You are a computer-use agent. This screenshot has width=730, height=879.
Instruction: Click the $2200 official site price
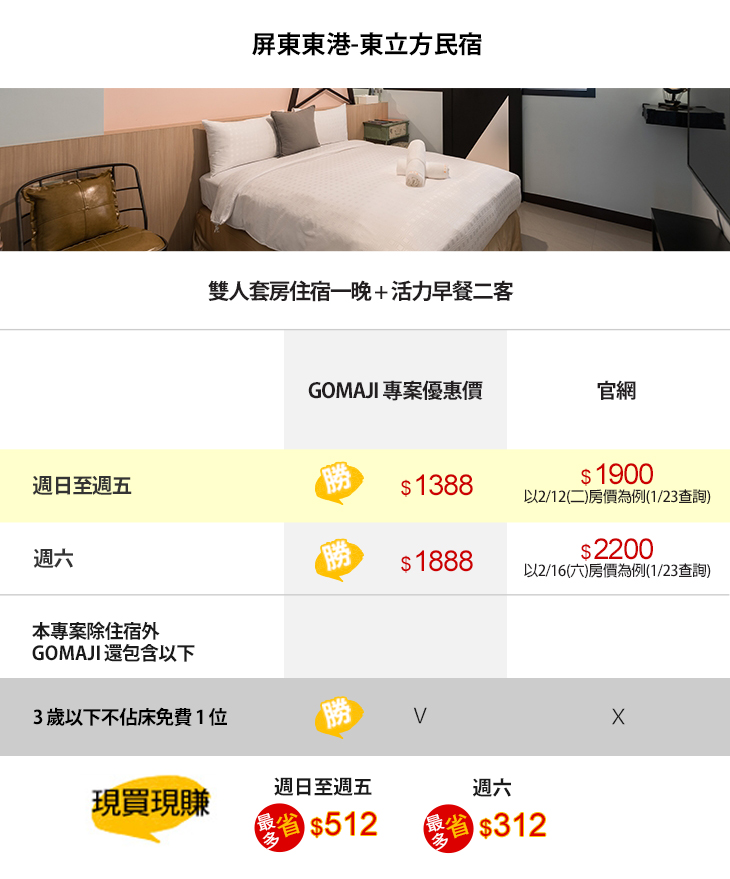(617, 550)
